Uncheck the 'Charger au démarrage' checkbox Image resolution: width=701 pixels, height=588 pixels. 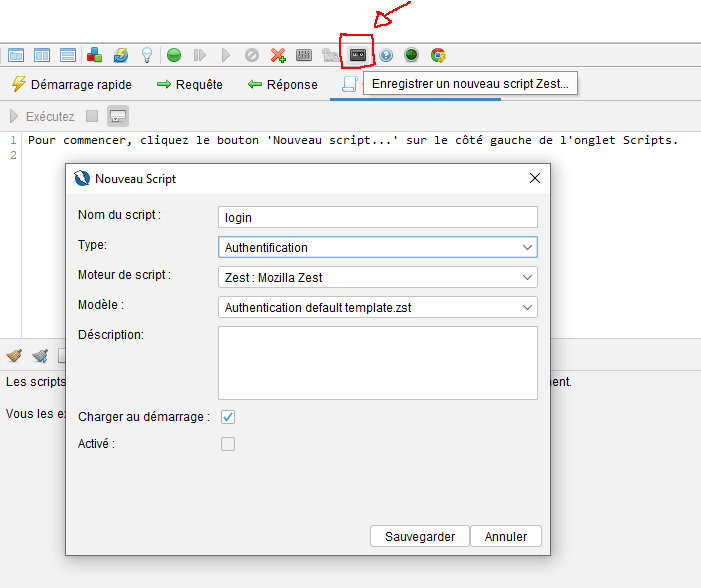[228, 417]
